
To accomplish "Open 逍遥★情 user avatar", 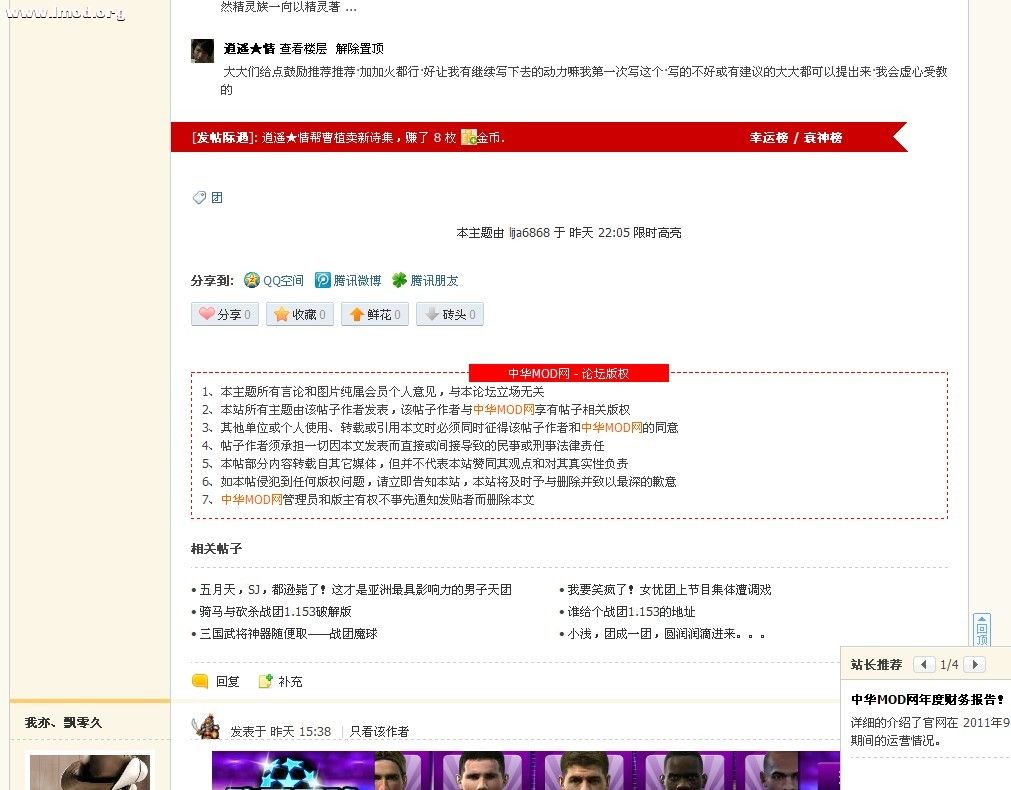I will click(x=202, y=51).
